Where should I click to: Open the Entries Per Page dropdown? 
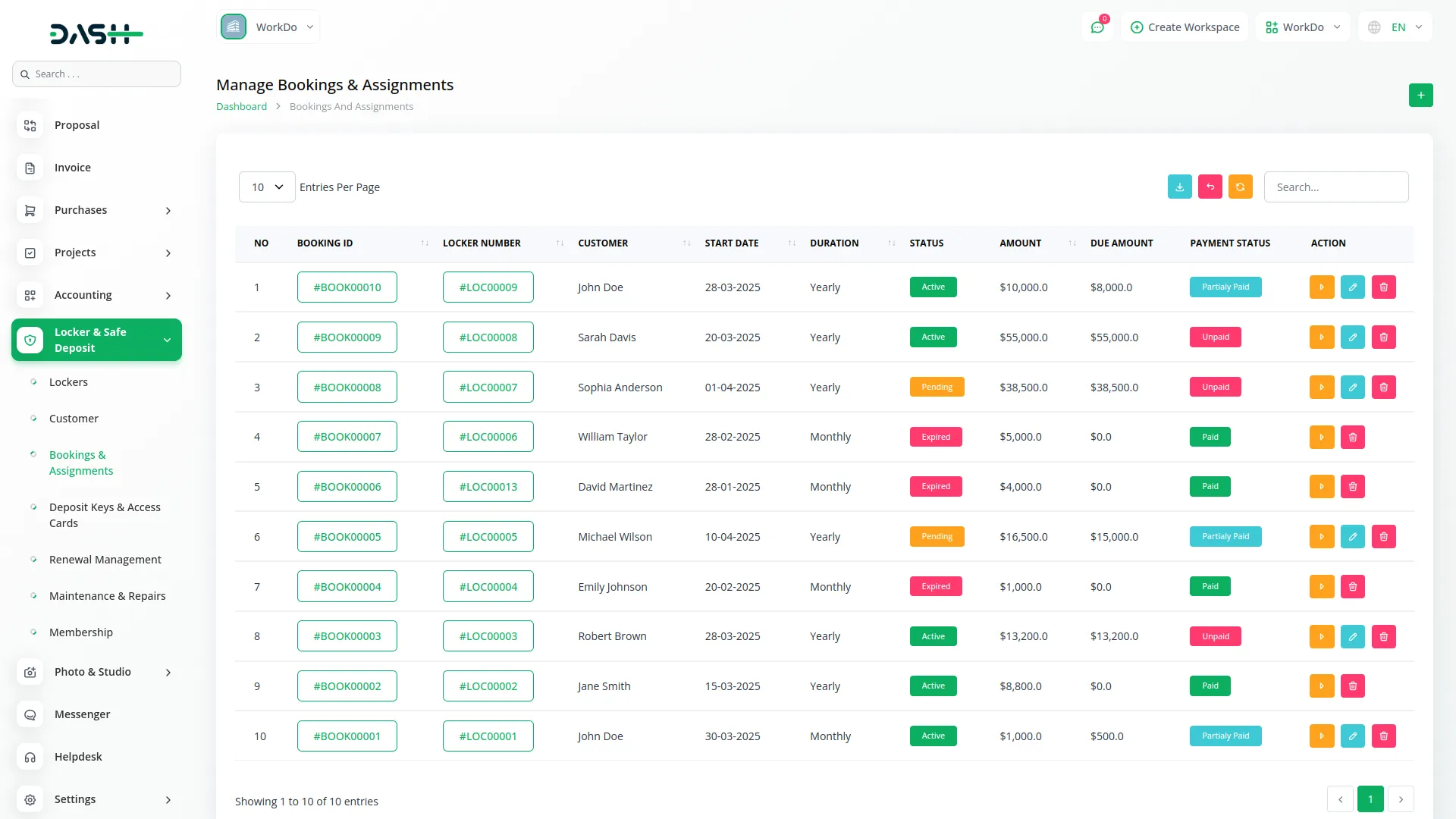[x=266, y=187]
